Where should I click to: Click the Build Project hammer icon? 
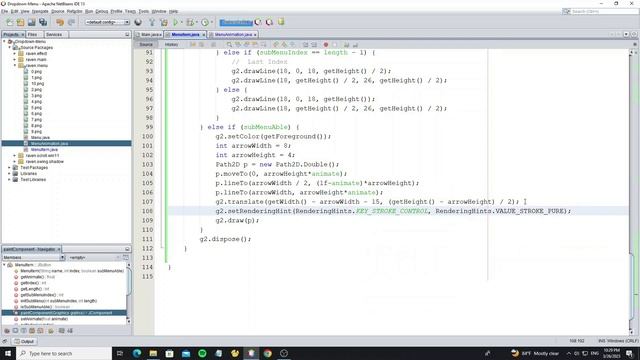[152, 22]
